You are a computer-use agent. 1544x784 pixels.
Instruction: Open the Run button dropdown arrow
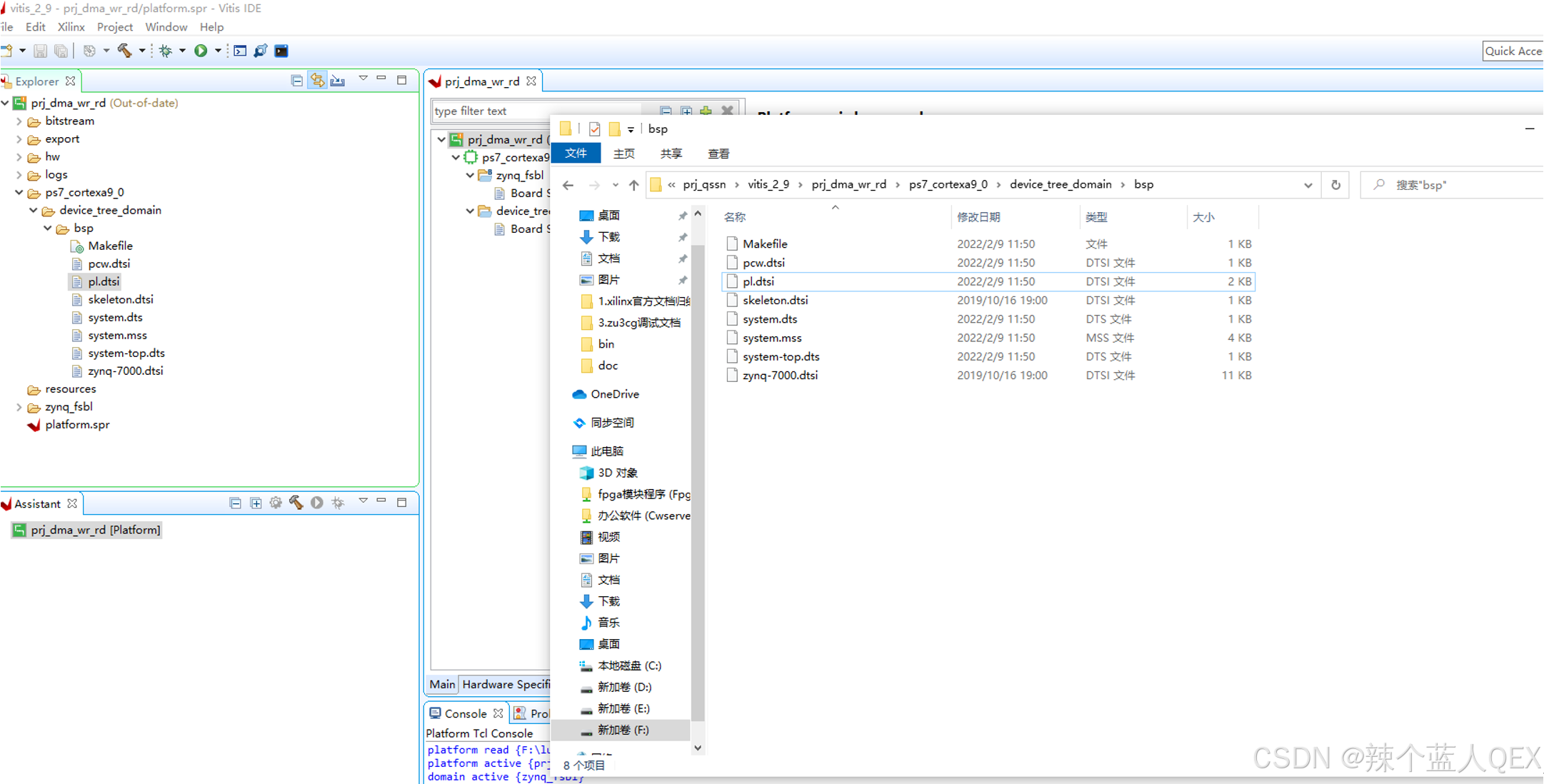pyautogui.click(x=218, y=51)
